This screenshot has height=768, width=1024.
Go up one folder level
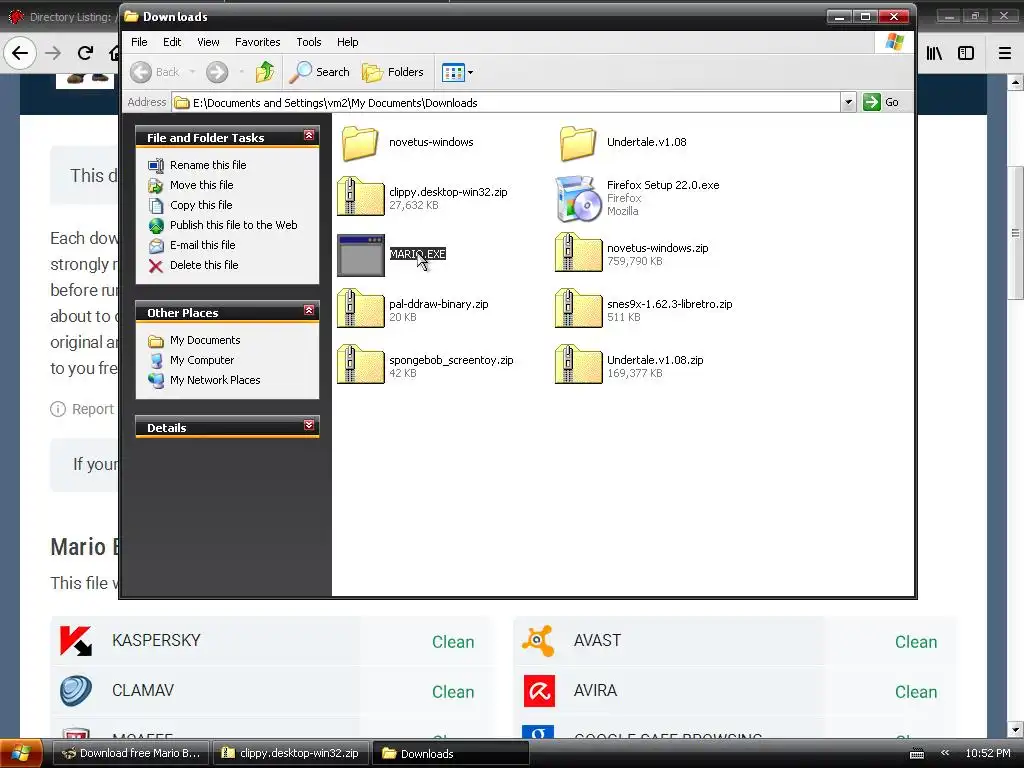point(264,72)
